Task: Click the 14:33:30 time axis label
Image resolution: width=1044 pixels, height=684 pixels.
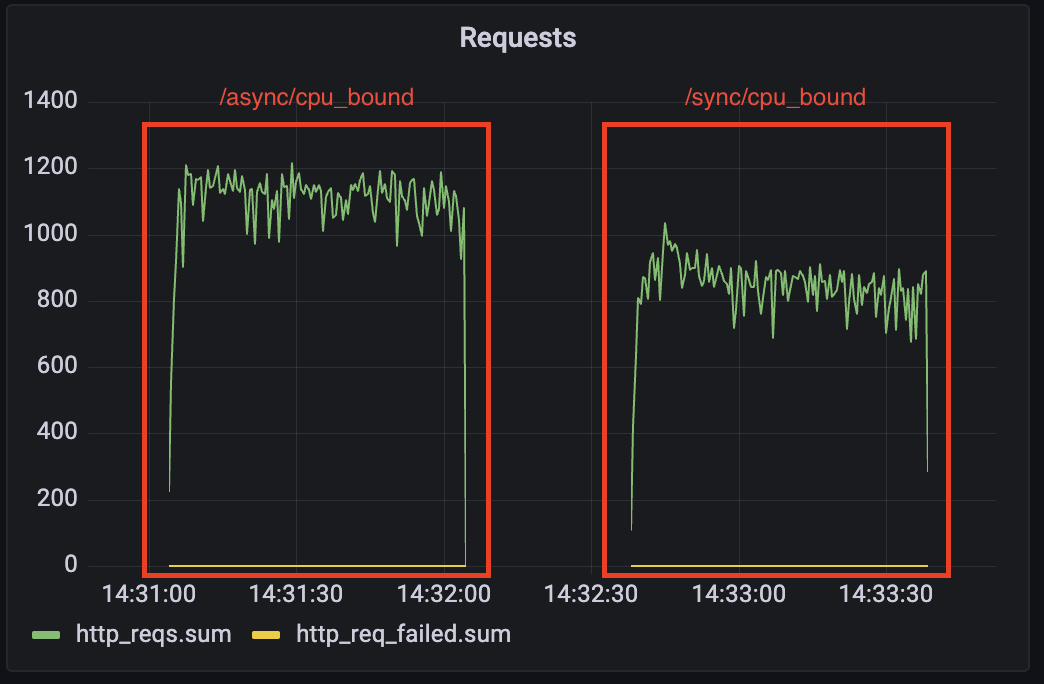Action: (886, 594)
